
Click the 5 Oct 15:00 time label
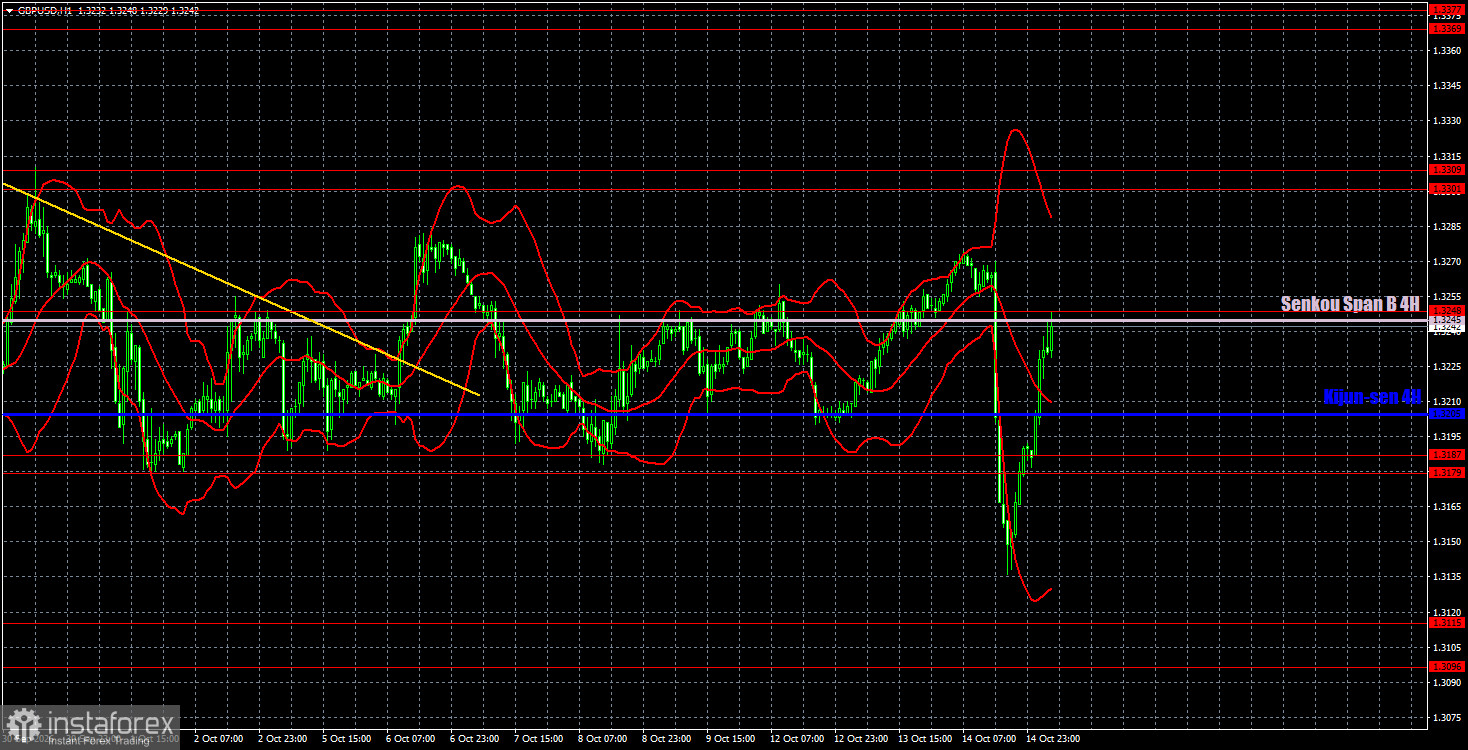pyautogui.click(x=346, y=739)
